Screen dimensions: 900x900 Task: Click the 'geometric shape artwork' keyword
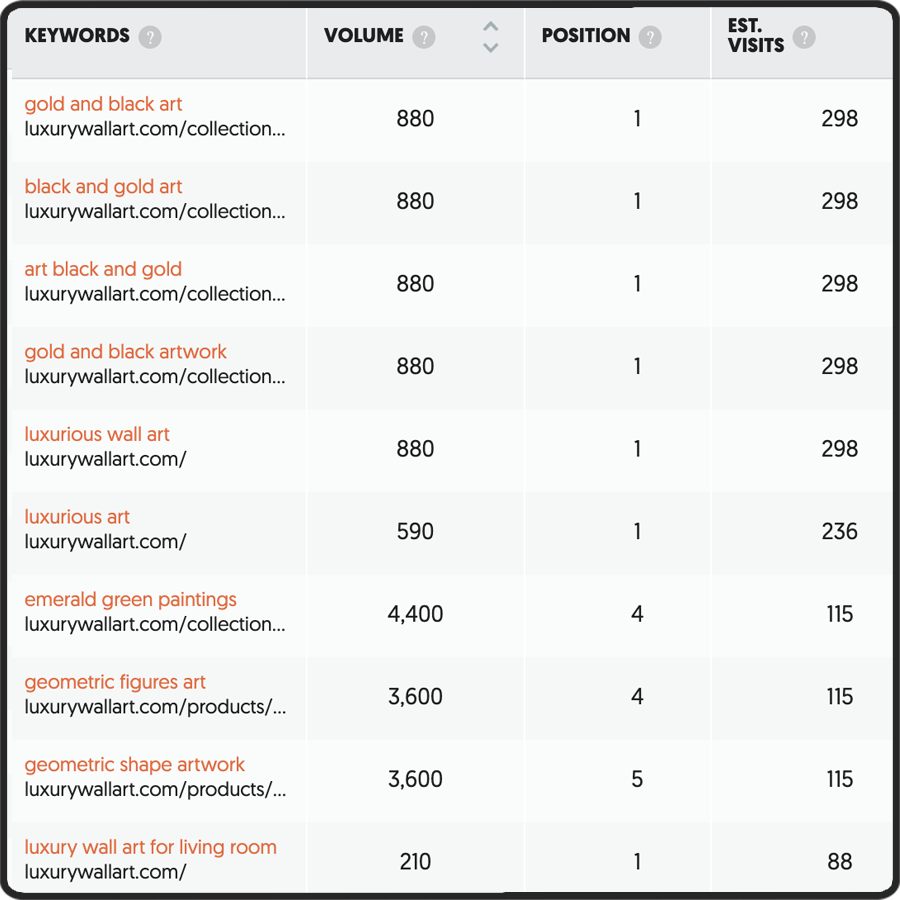pyautogui.click(x=134, y=765)
